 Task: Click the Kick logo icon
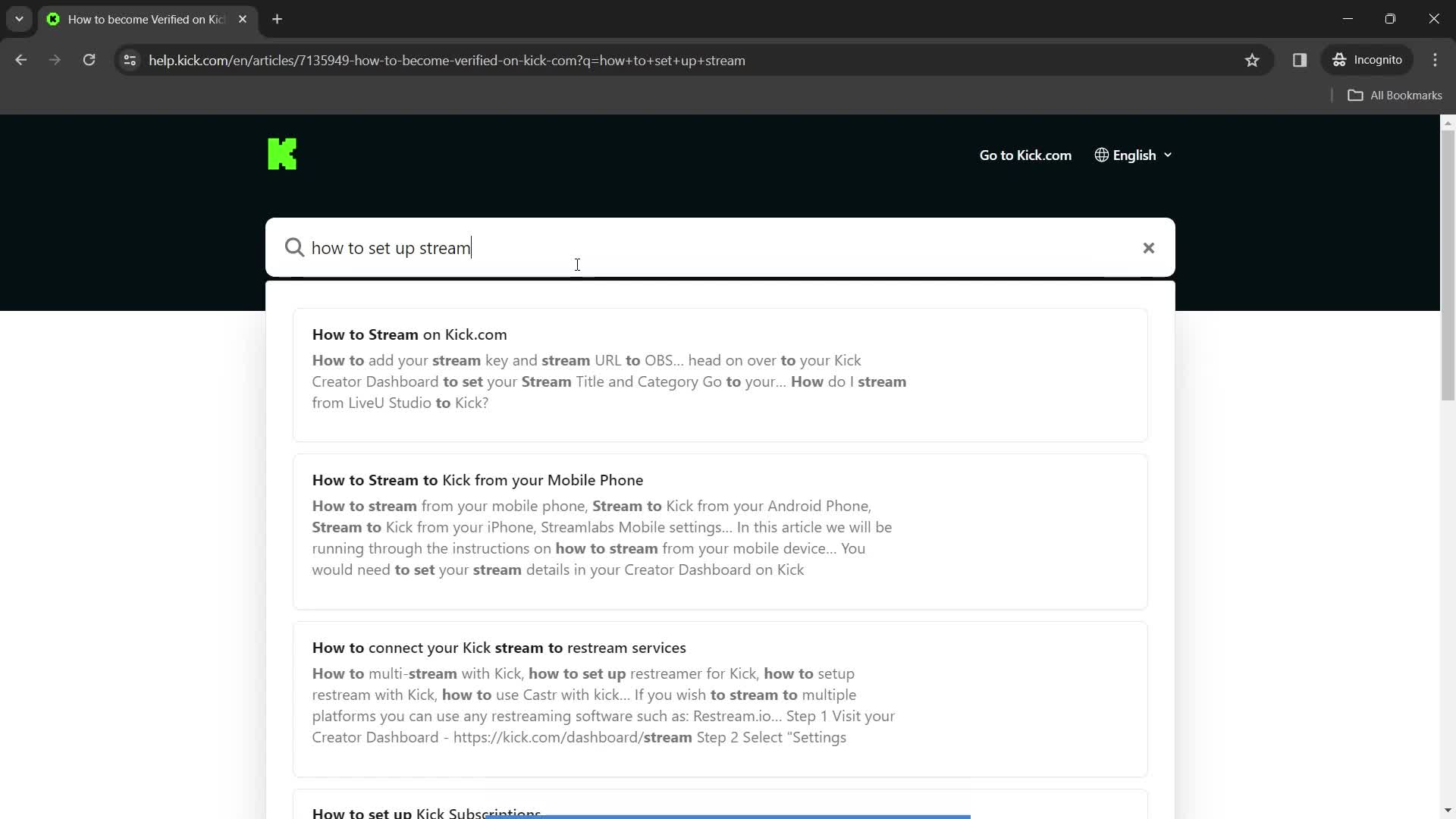[282, 154]
